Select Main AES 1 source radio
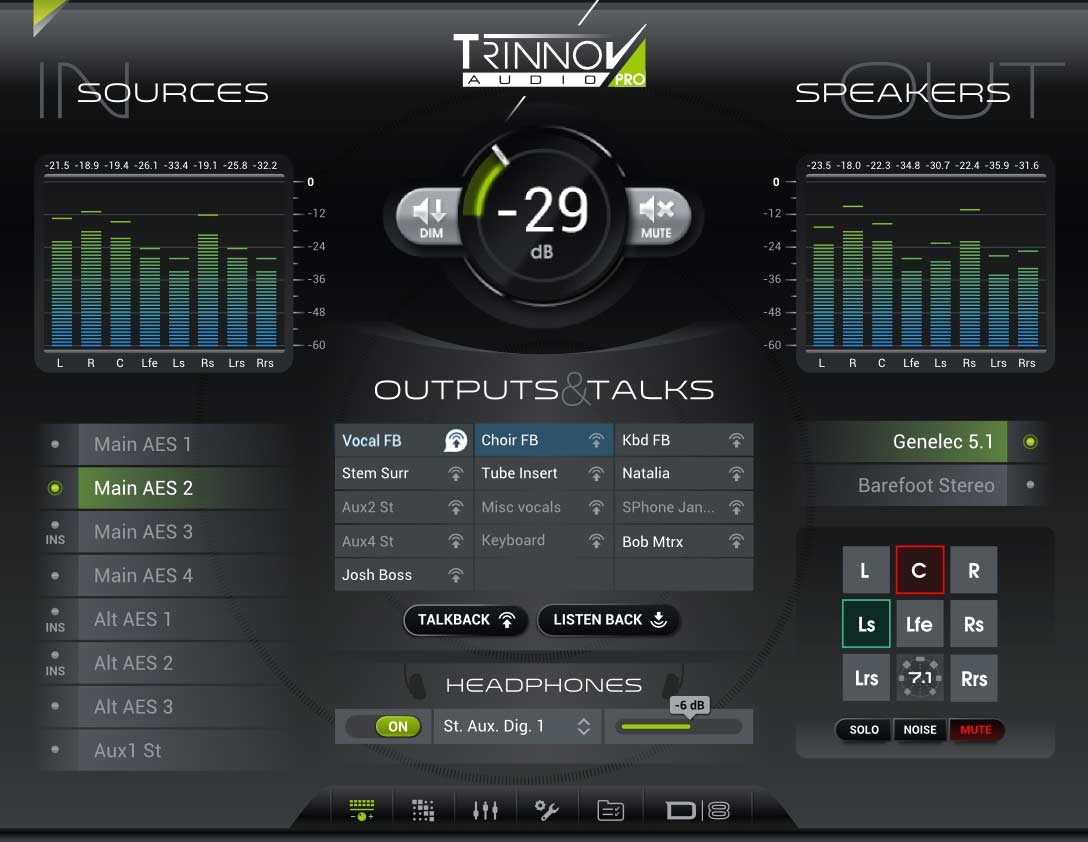The image size is (1088, 842). (55, 444)
